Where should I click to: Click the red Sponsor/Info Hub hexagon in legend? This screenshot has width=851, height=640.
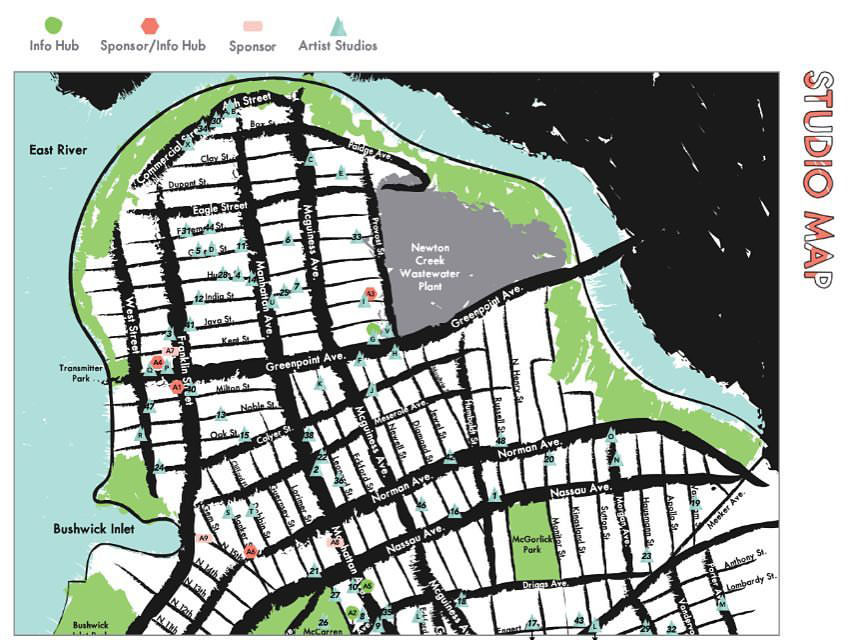149,25
